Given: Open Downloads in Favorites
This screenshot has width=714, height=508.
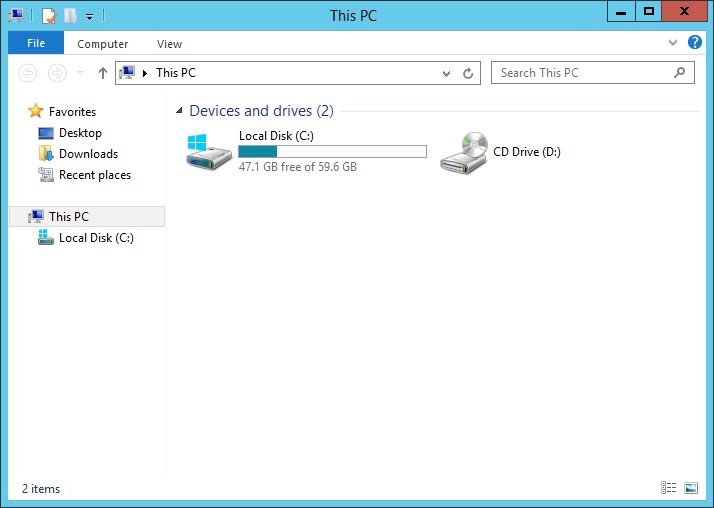Looking at the screenshot, I should click(88, 154).
